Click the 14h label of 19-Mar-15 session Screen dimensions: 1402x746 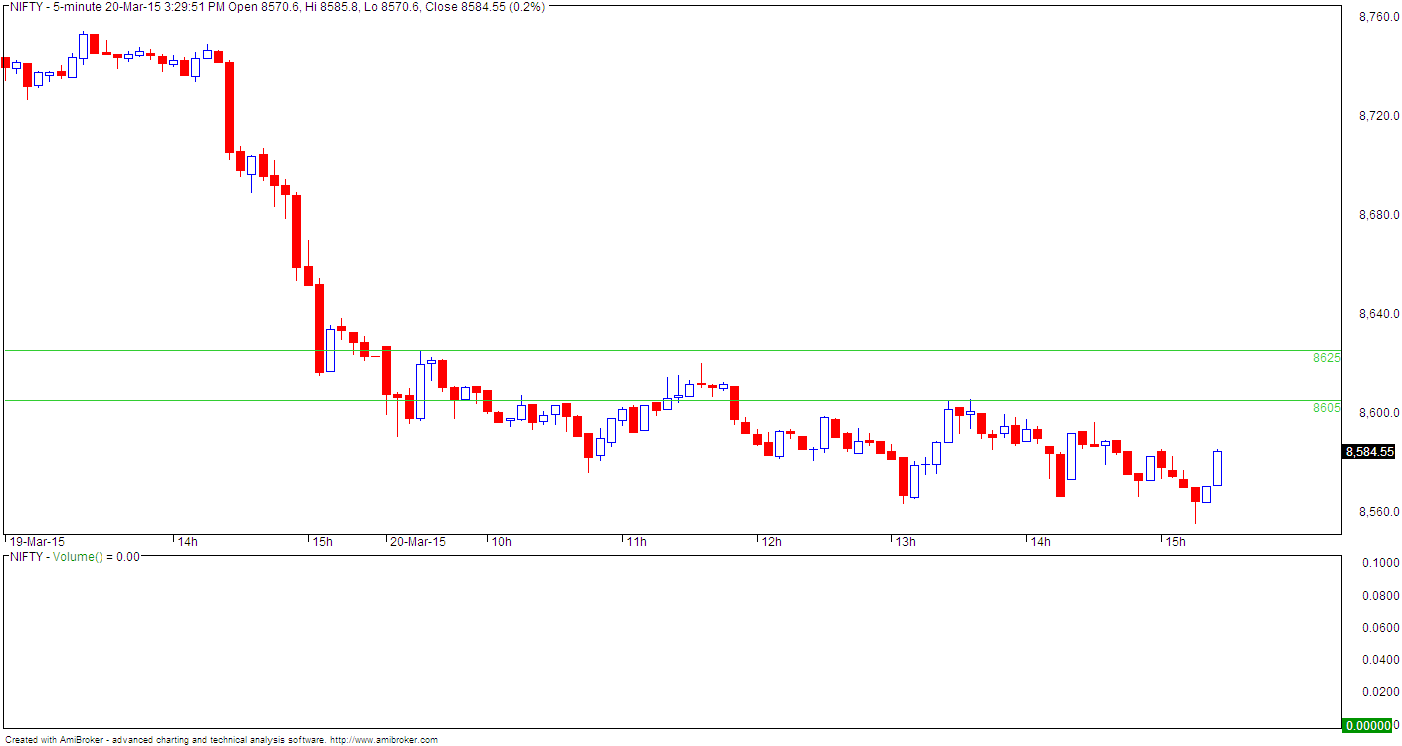(187, 542)
